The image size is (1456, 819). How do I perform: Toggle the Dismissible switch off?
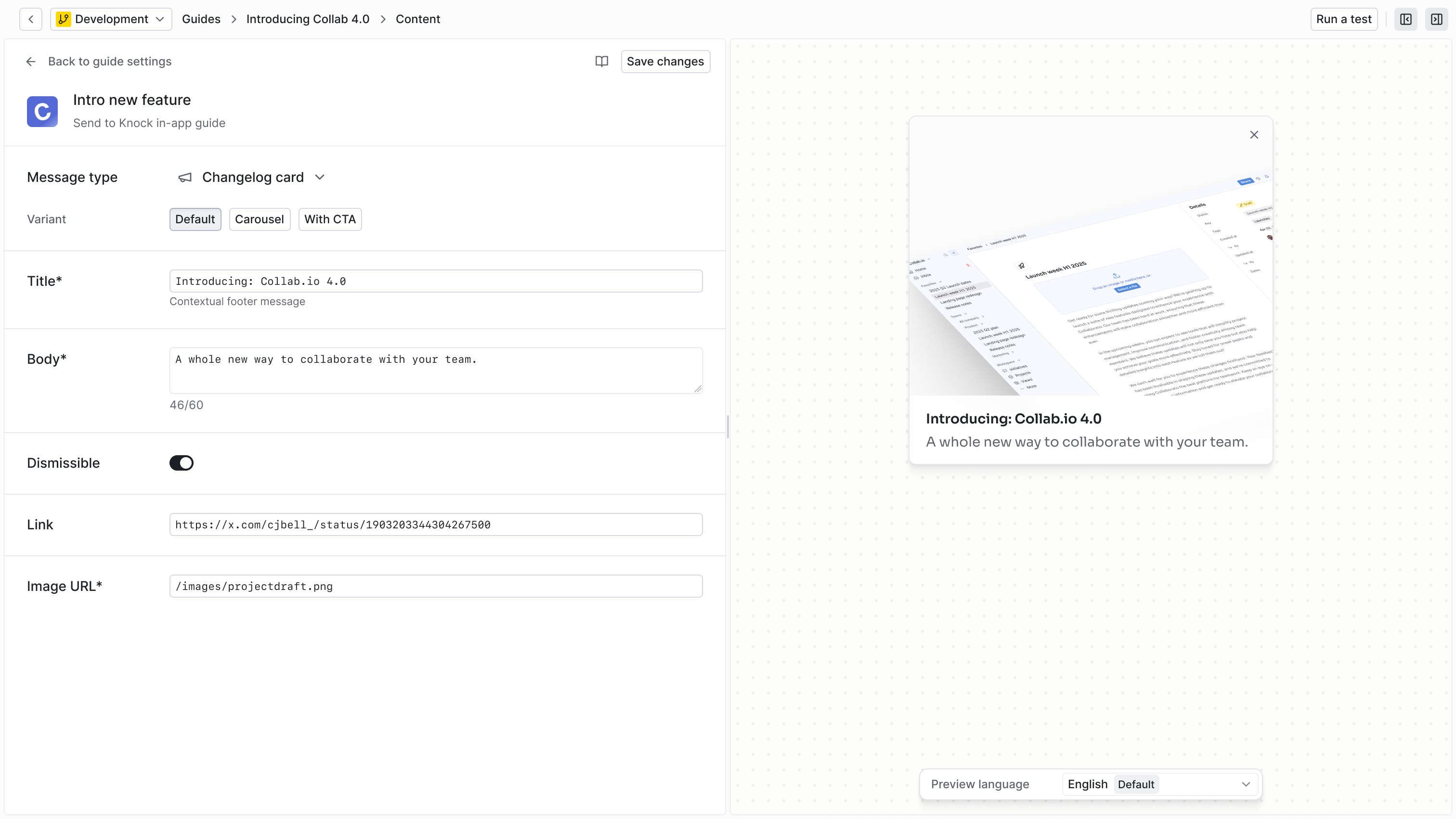coord(182,462)
